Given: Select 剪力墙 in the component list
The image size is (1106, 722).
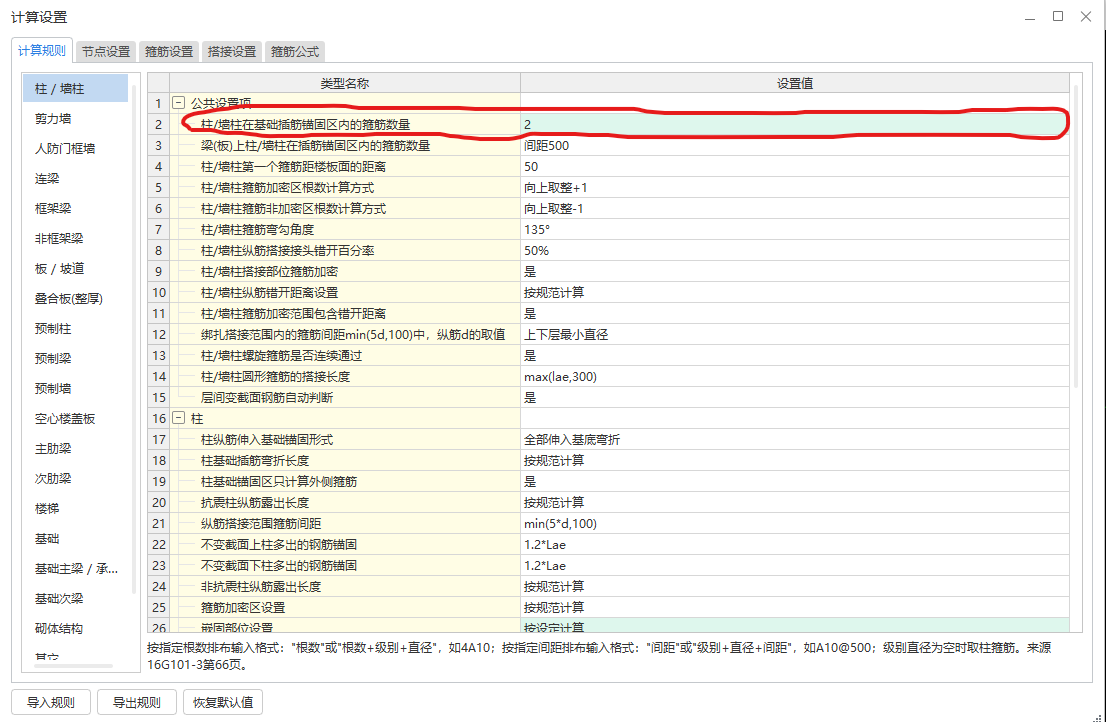Looking at the screenshot, I should click(75, 118).
